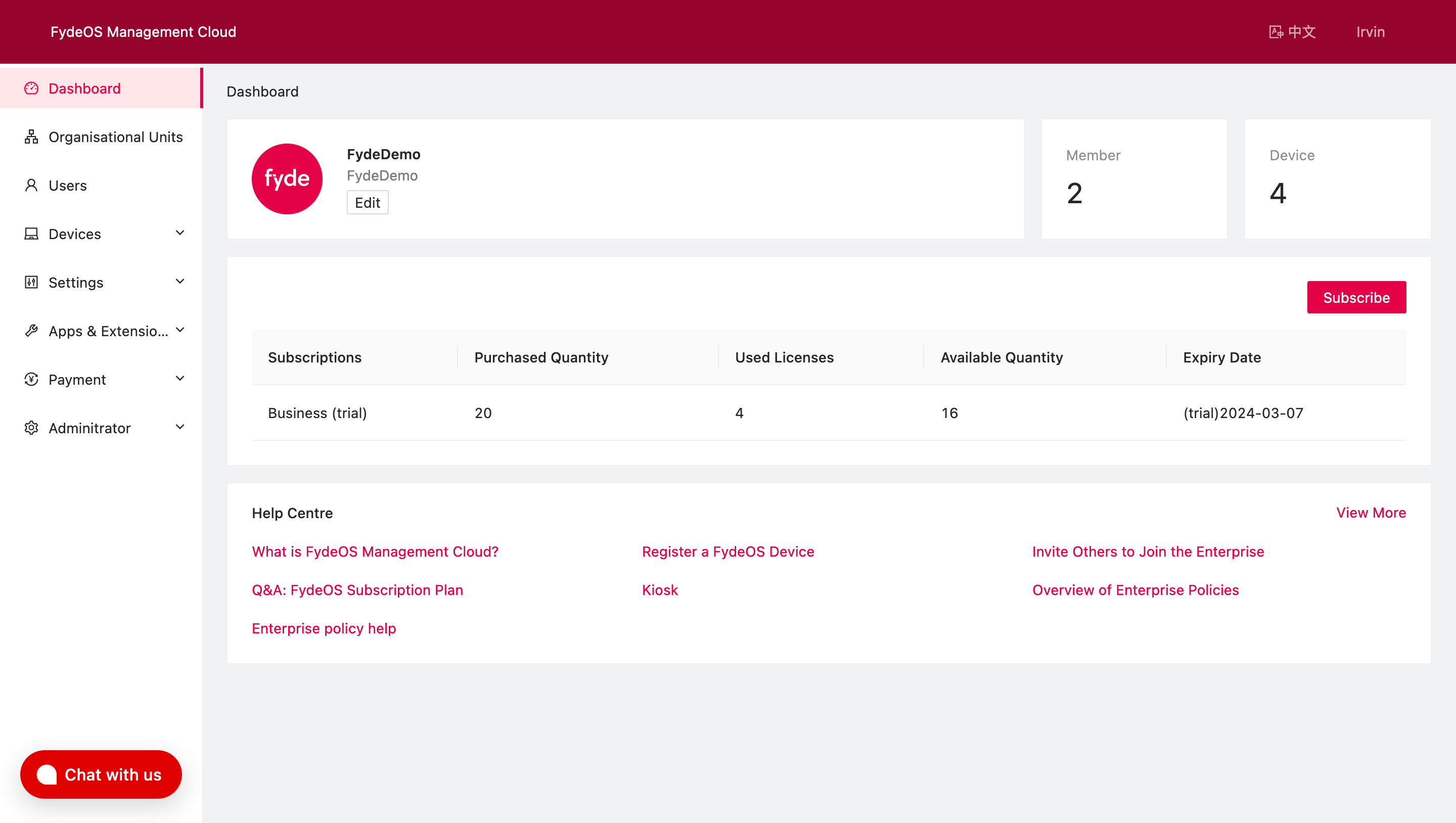Click the Edit organisation button

coord(368,202)
